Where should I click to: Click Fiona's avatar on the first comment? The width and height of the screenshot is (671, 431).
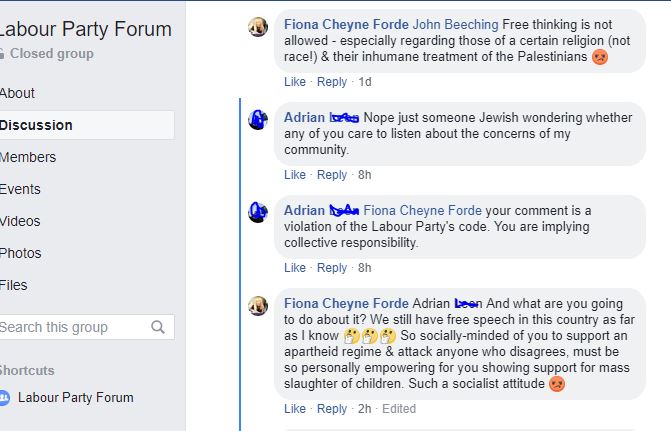[x=258, y=27]
